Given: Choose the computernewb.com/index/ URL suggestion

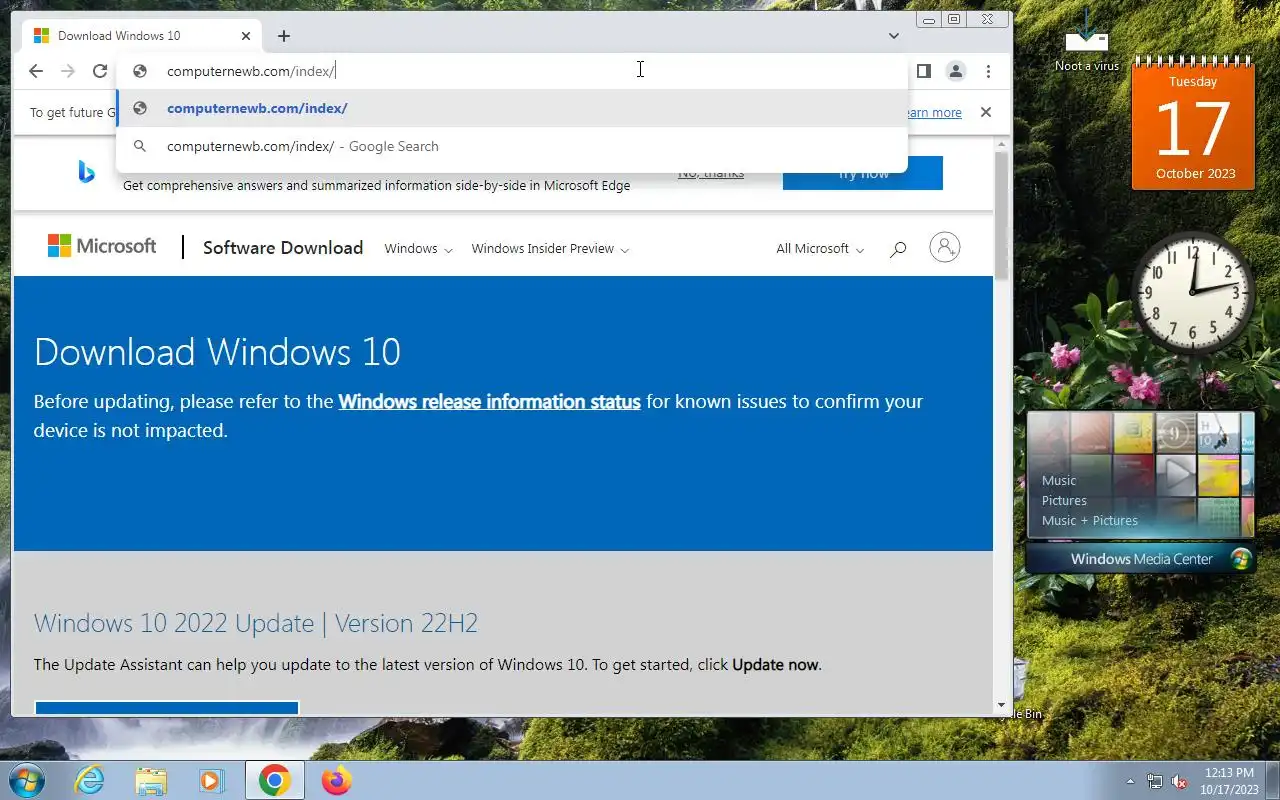Looking at the screenshot, I should coord(512,108).
